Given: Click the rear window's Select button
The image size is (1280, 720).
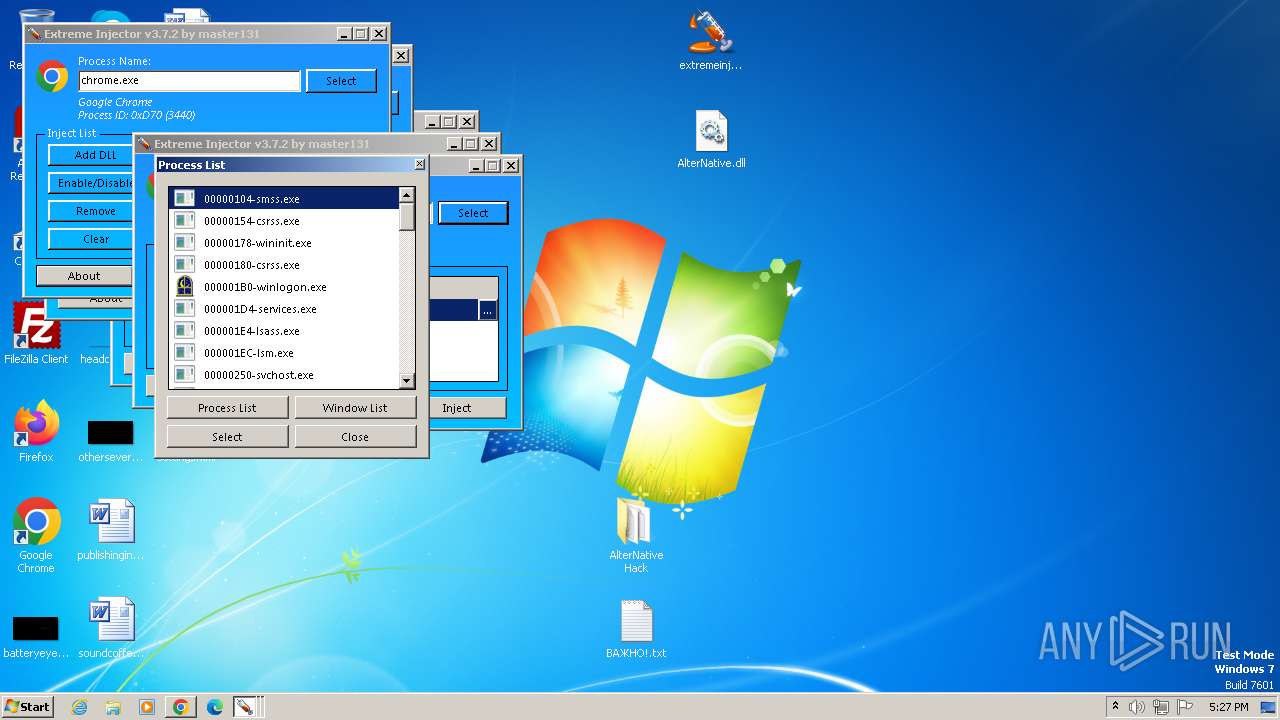Looking at the screenshot, I should tap(473, 213).
